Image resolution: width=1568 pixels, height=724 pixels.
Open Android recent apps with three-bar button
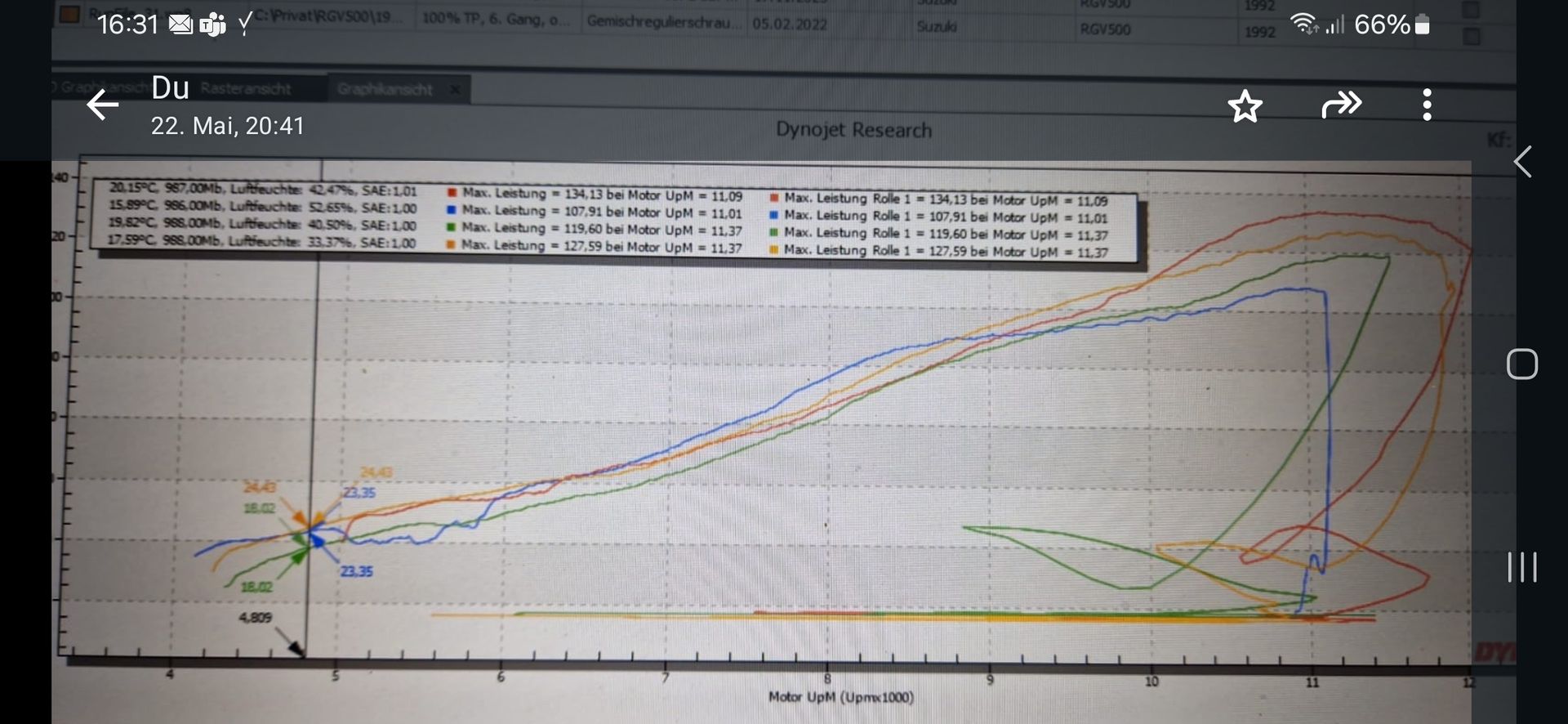(1522, 566)
